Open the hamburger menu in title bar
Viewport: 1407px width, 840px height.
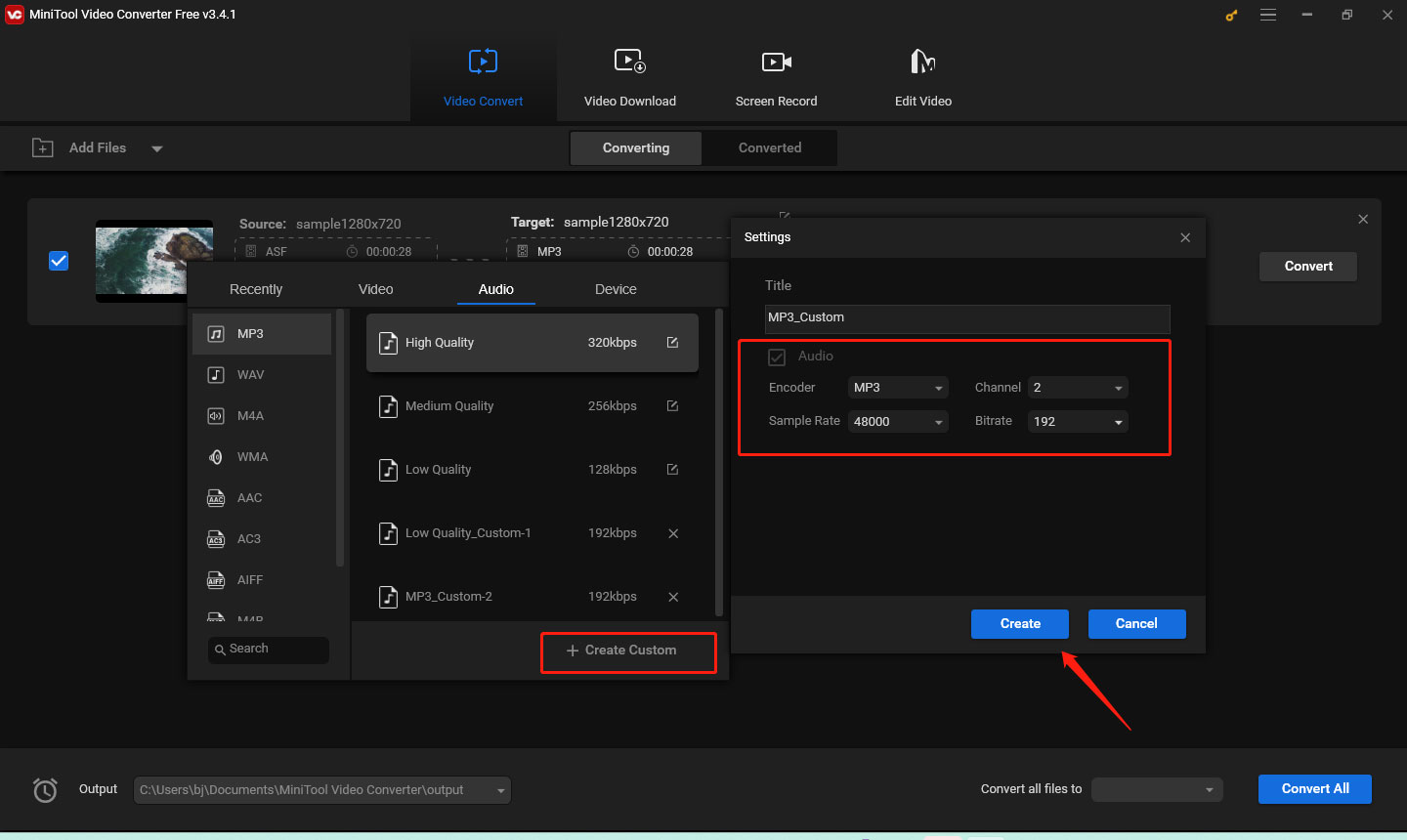1268,15
